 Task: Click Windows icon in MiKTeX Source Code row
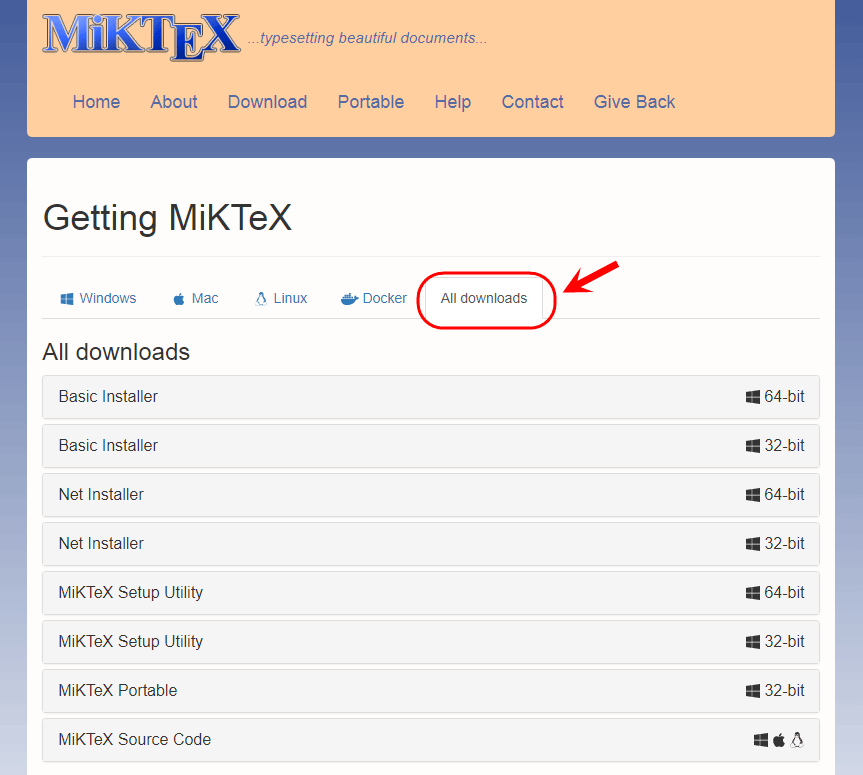pos(761,740)
